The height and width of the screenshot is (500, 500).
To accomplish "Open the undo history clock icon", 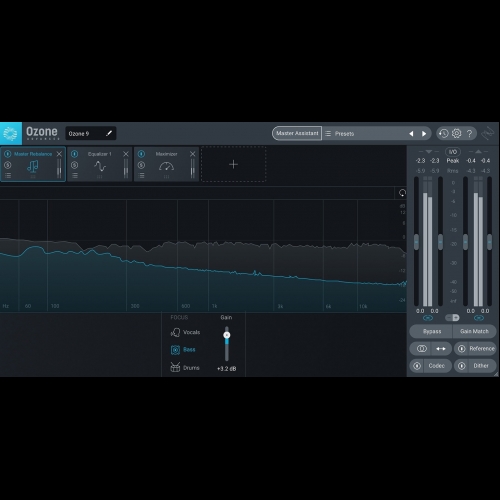I will pos(443,134).
